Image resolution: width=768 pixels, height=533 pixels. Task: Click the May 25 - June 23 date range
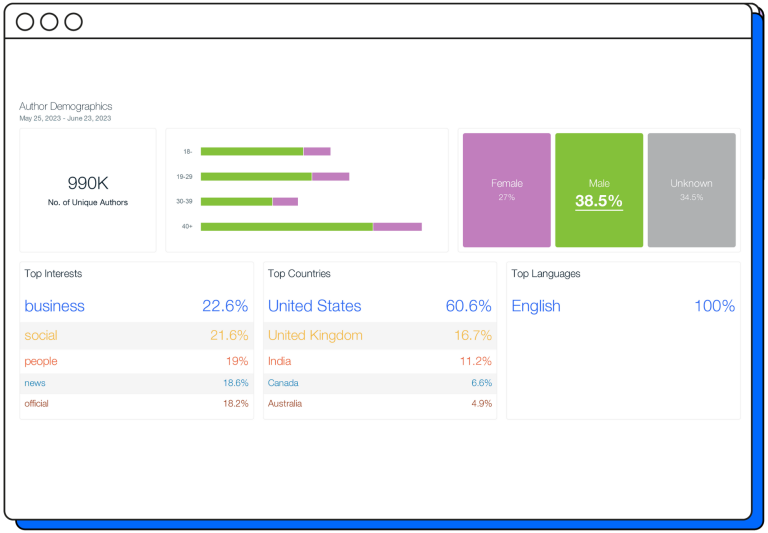[x=65, y=118]
